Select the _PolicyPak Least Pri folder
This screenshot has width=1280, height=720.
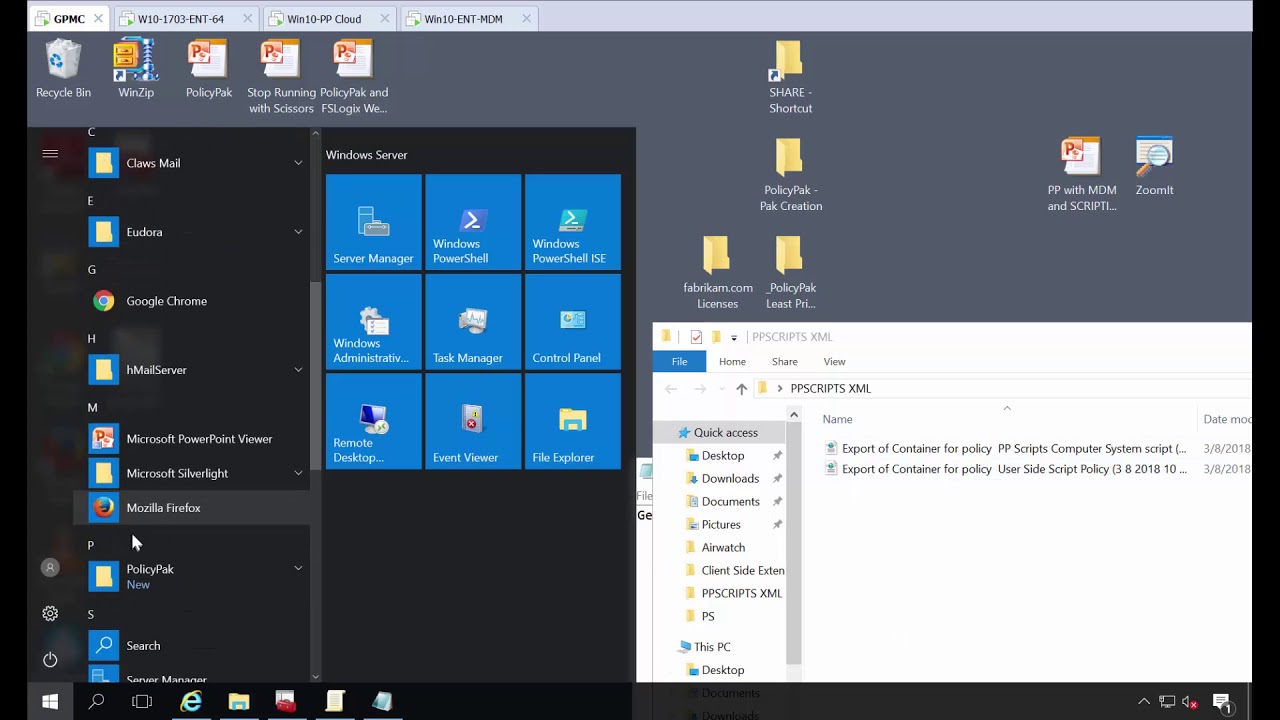coord(790,272)
